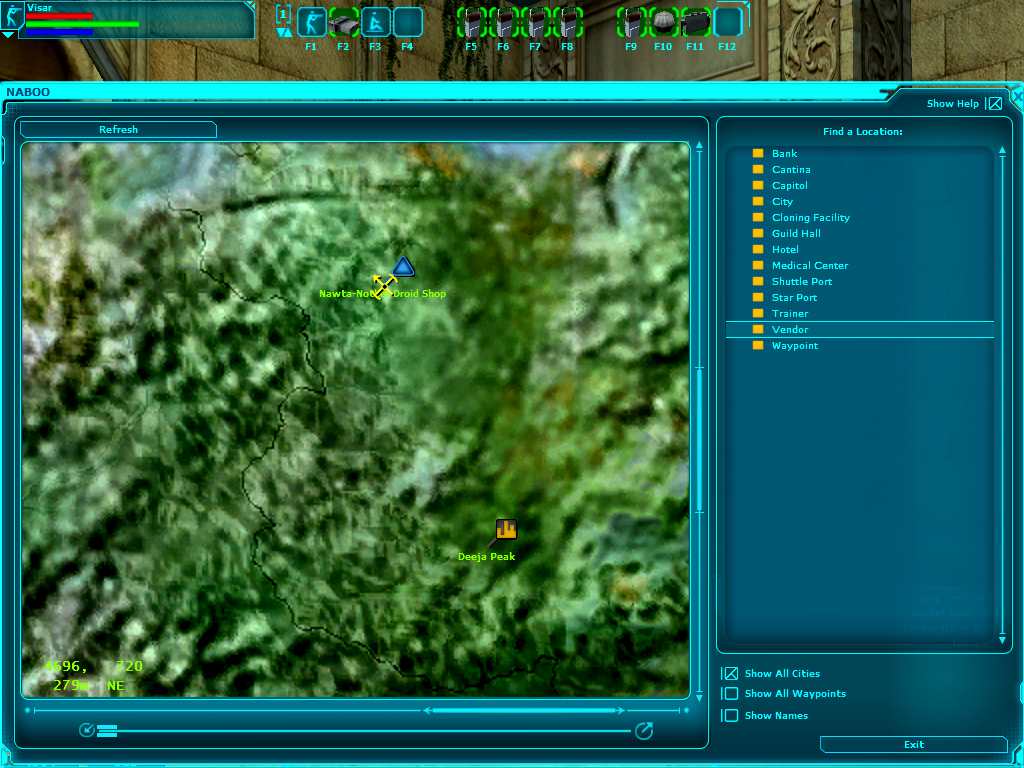Select the empty toolbar slot F4

(408, 24)
